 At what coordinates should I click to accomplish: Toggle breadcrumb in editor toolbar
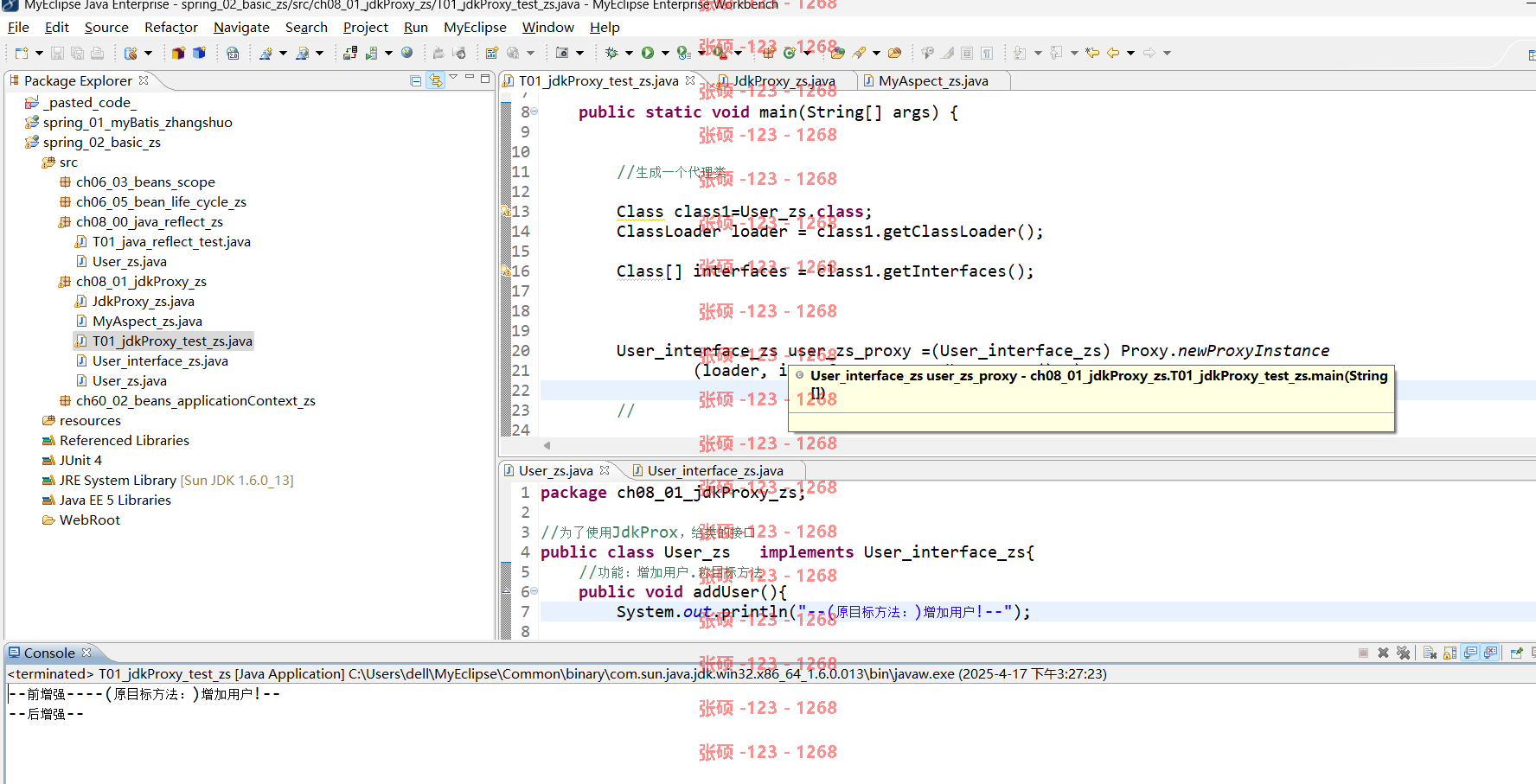(927, 53)
